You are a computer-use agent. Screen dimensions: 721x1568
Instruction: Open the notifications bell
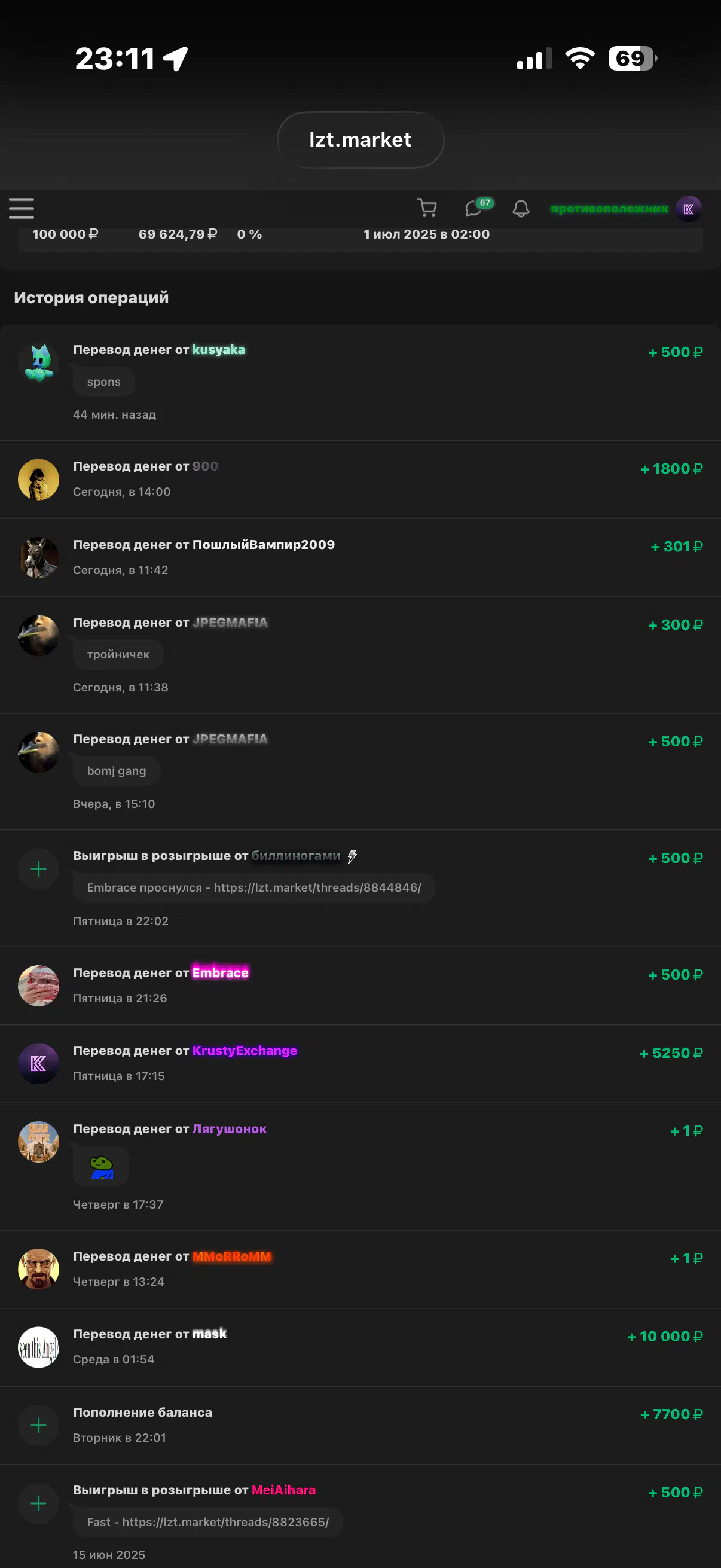521,209
